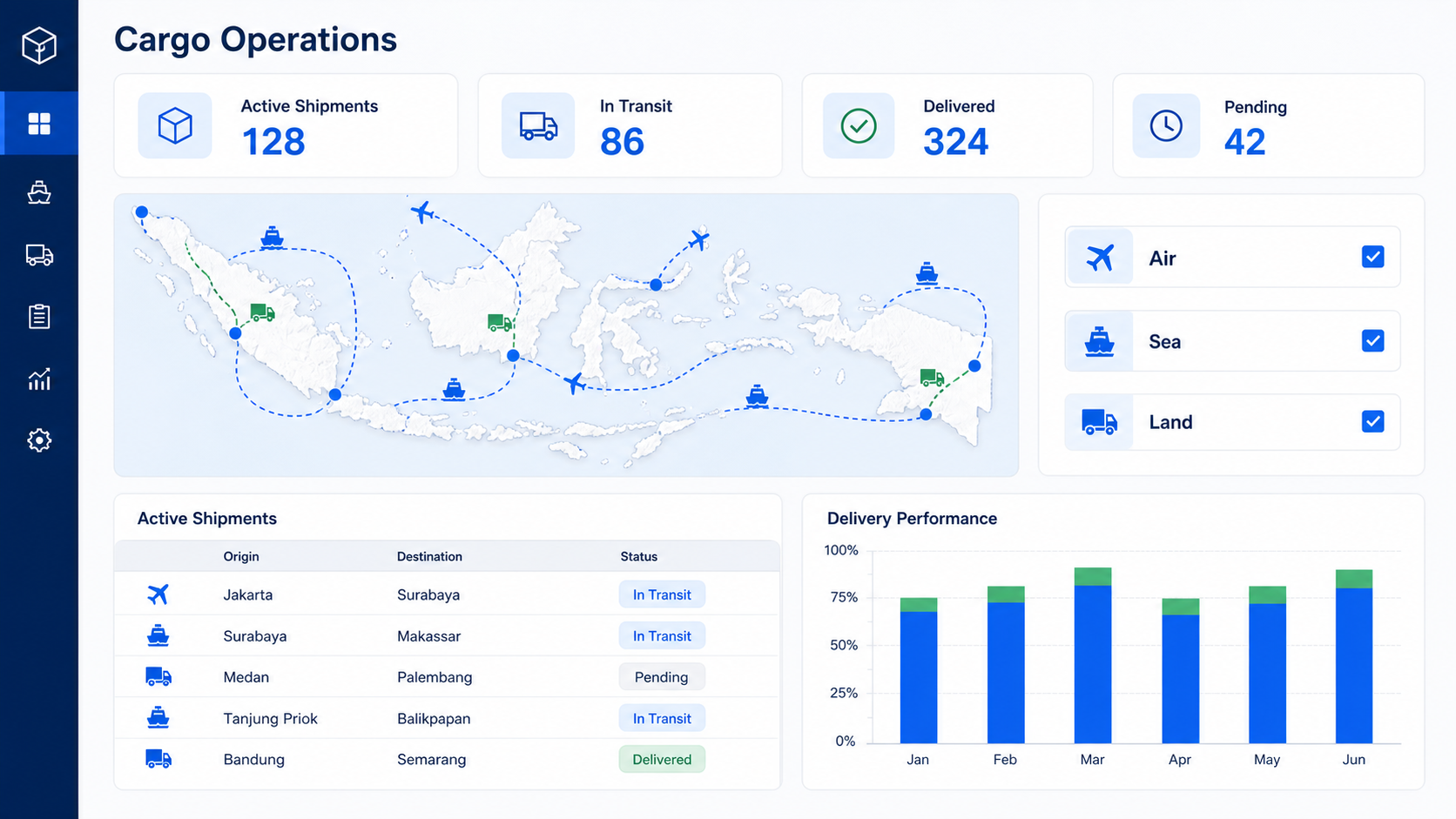Viewport: 1456px width, 819px height.
Task: Click the Jan bar in chart
Action: point(919,670)
